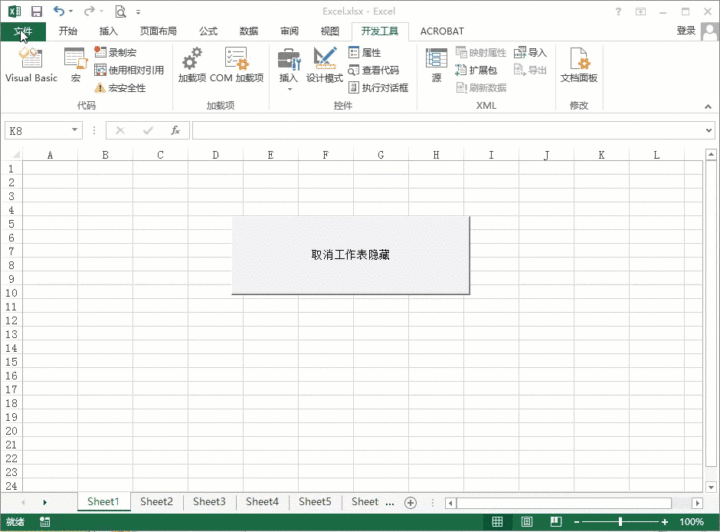Open macro security settings (宏安全性)
720x532 pixels.
coord(120,88)
